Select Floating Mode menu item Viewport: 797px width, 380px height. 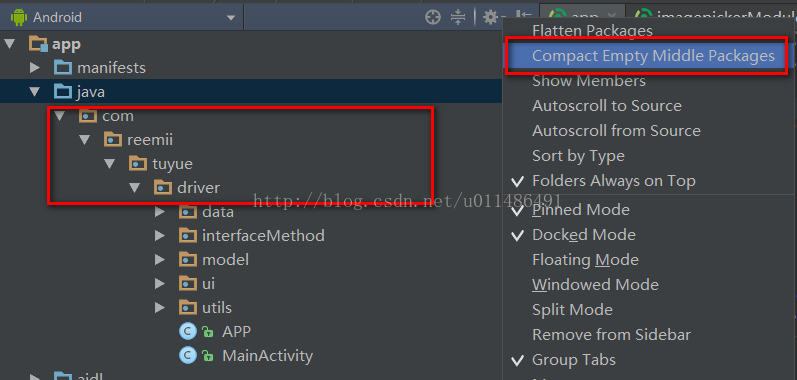click(x=650, y=260)
